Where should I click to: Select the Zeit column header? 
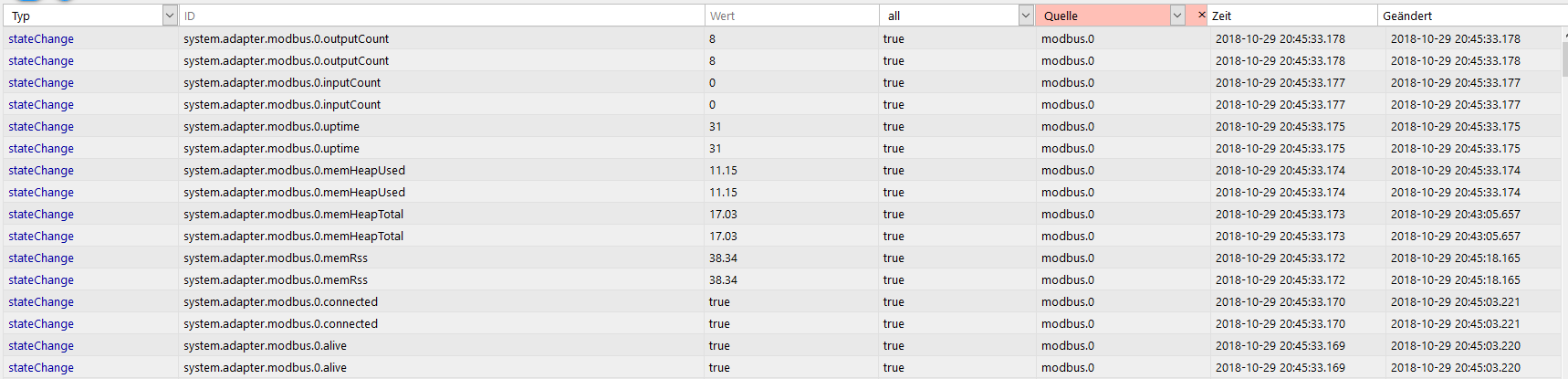click(x=1291, y=16)
